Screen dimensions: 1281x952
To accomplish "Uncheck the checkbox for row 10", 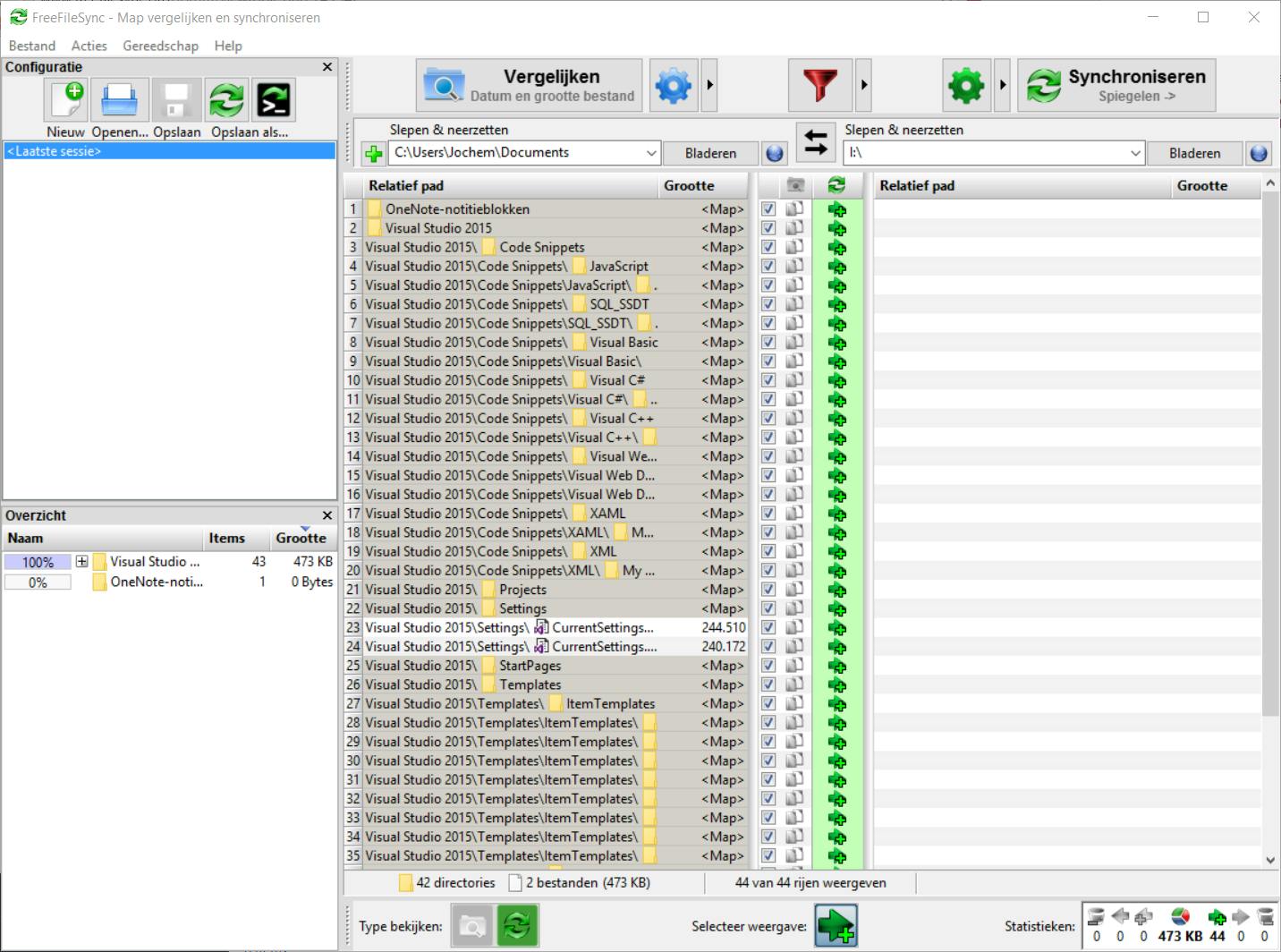I will point(768,380).
